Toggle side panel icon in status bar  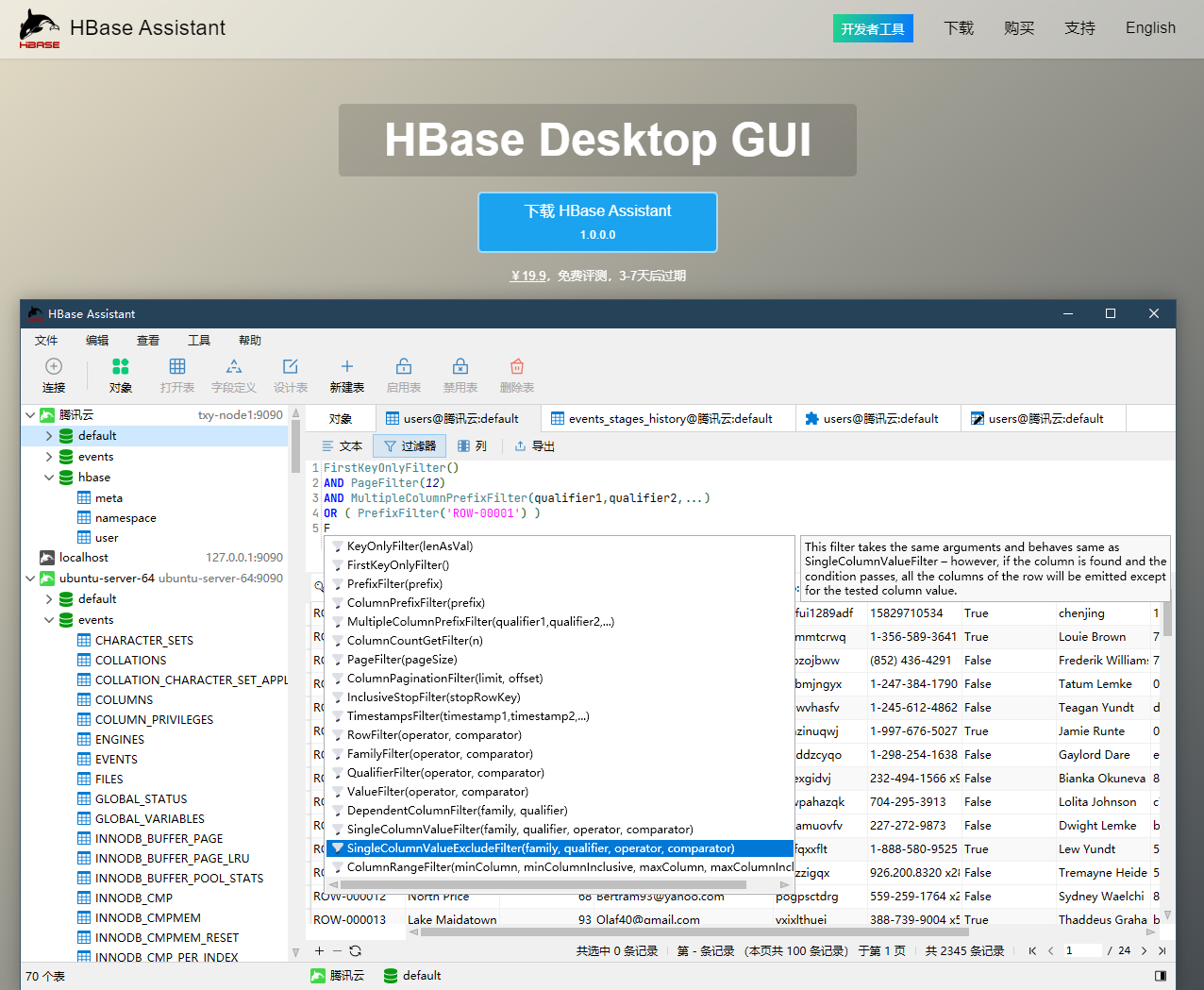[1161, 976]
